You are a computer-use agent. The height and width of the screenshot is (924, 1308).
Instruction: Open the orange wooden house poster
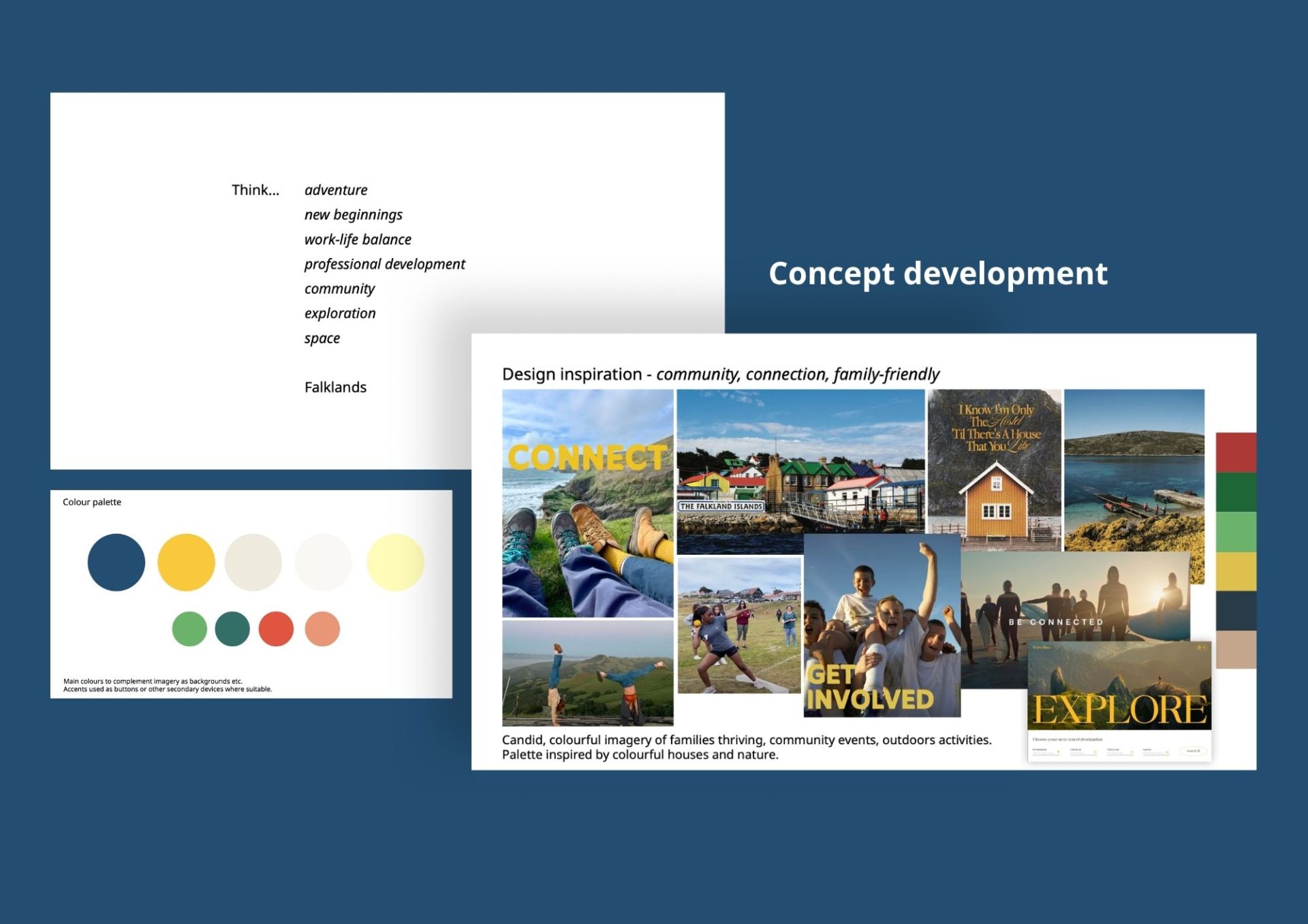pyautogui.click(x=994, y=470)
